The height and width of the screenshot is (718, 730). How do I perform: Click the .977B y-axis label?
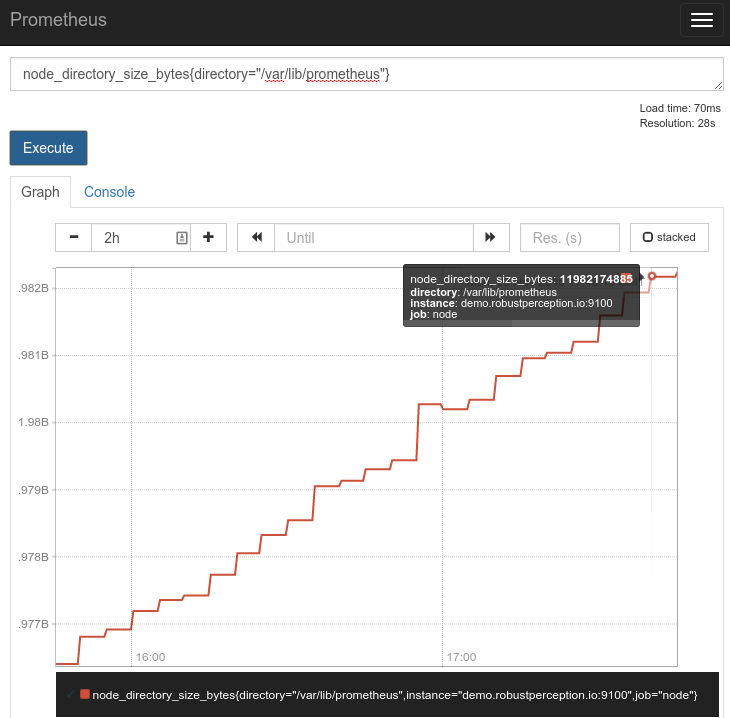pyautogui.click(x=33, y=624)
